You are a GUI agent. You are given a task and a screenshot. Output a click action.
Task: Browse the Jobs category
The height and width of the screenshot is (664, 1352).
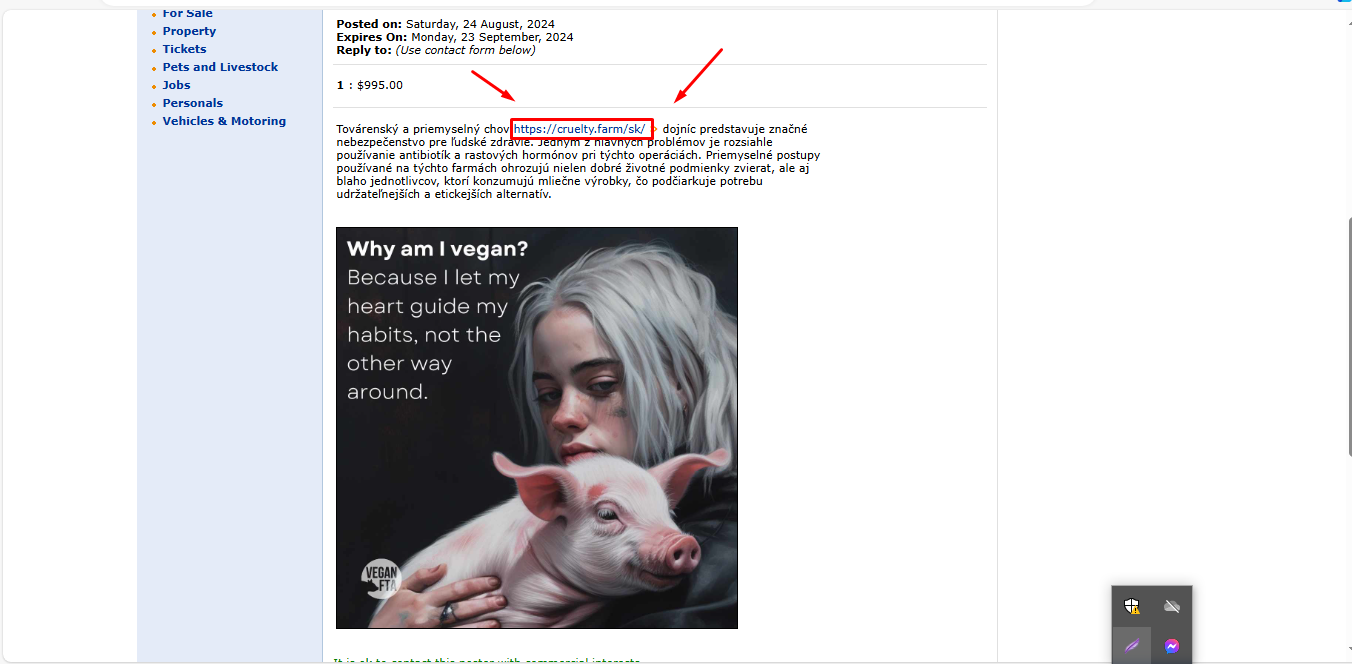tap(176, 85)
